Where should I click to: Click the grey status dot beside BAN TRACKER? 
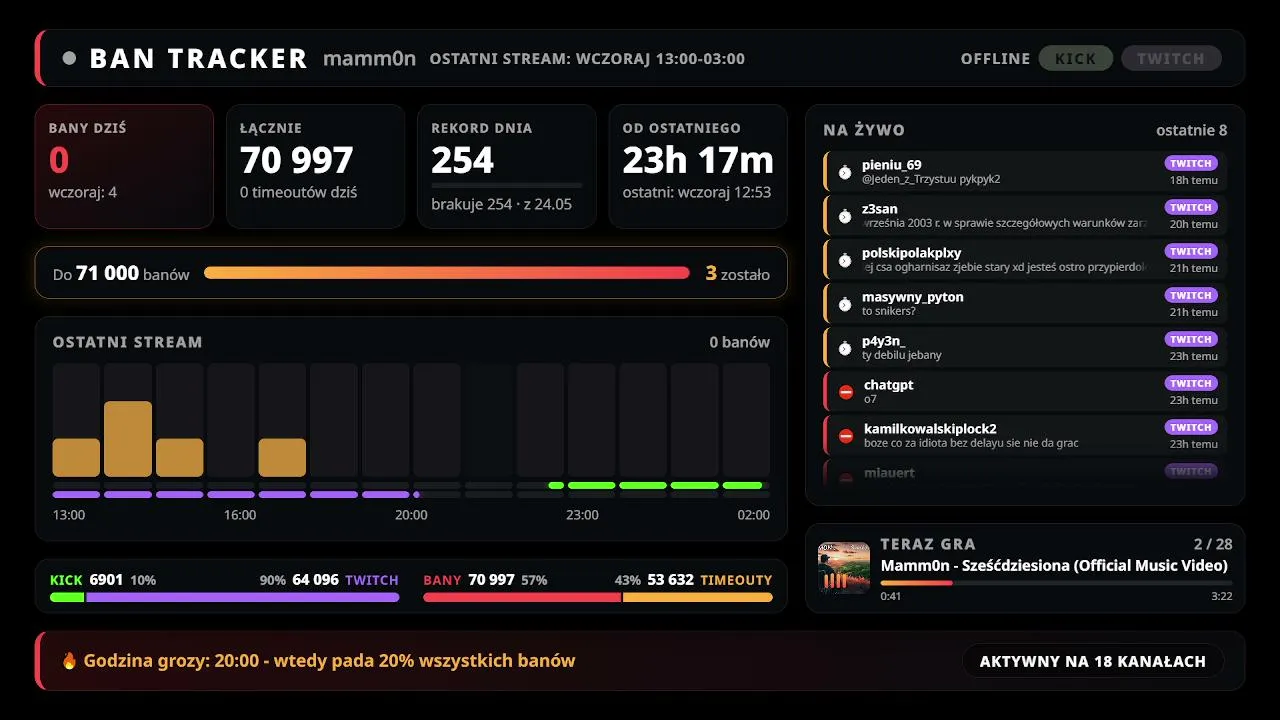69,58
